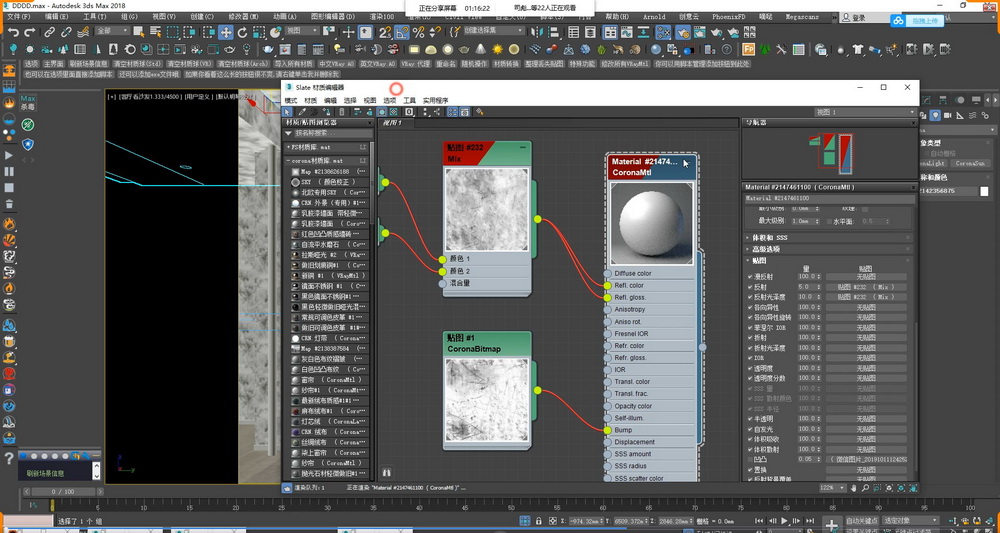The height and width of the screenshot is (533, 1000).
Task: Toggle the Material/Map Browser icon in Slate toolbar
Action: [452, 112]
